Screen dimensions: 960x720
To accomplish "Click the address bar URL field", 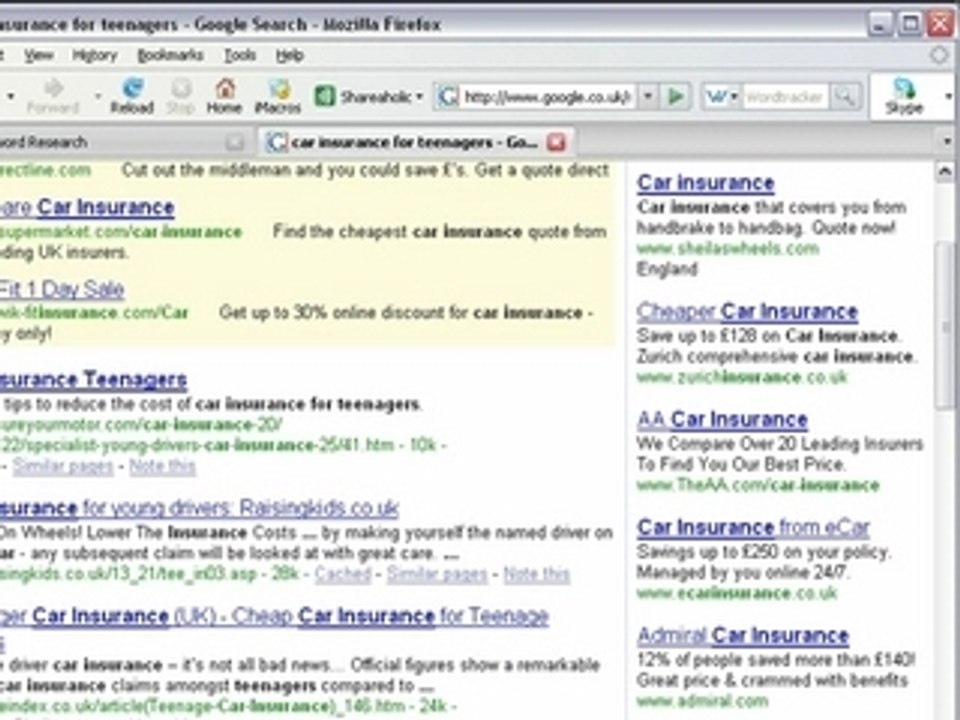I will coord(547,97).
